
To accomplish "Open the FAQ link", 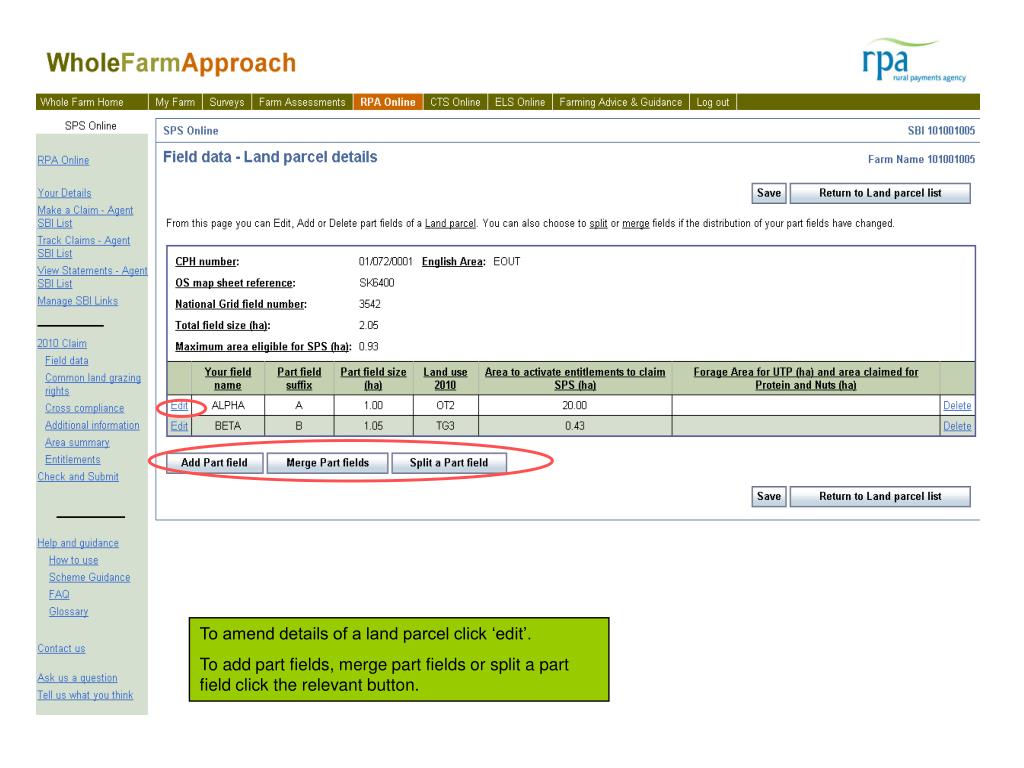I will click(x=59, y=594).
